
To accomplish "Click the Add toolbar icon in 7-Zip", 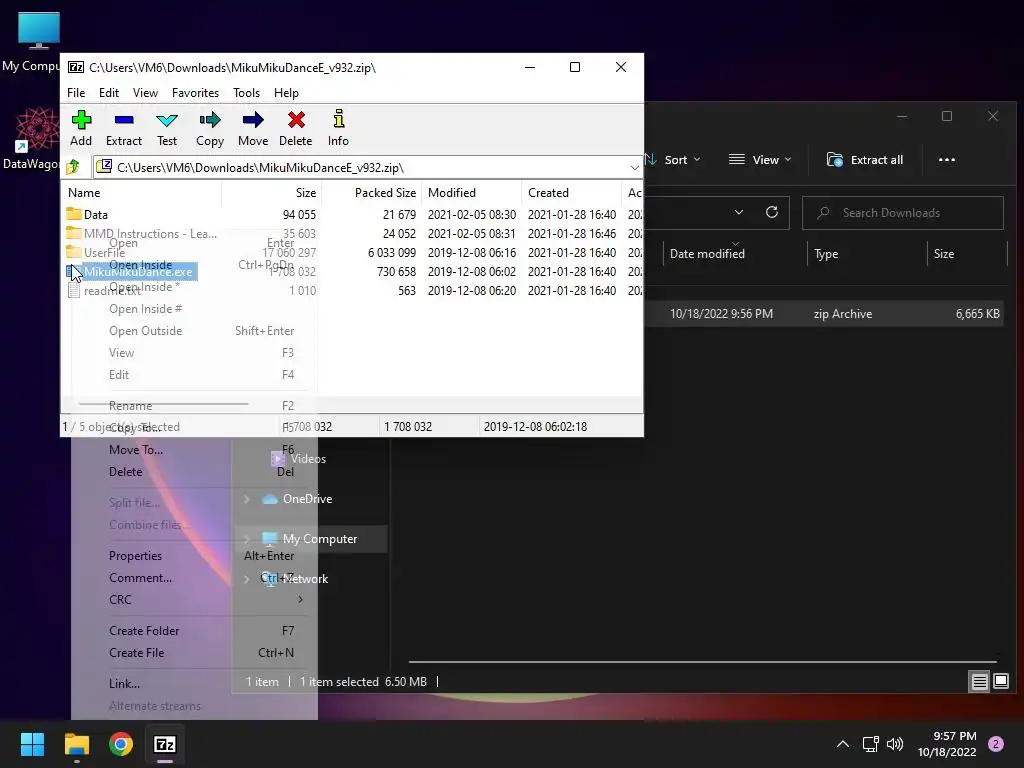I will [x=82, y=120].
